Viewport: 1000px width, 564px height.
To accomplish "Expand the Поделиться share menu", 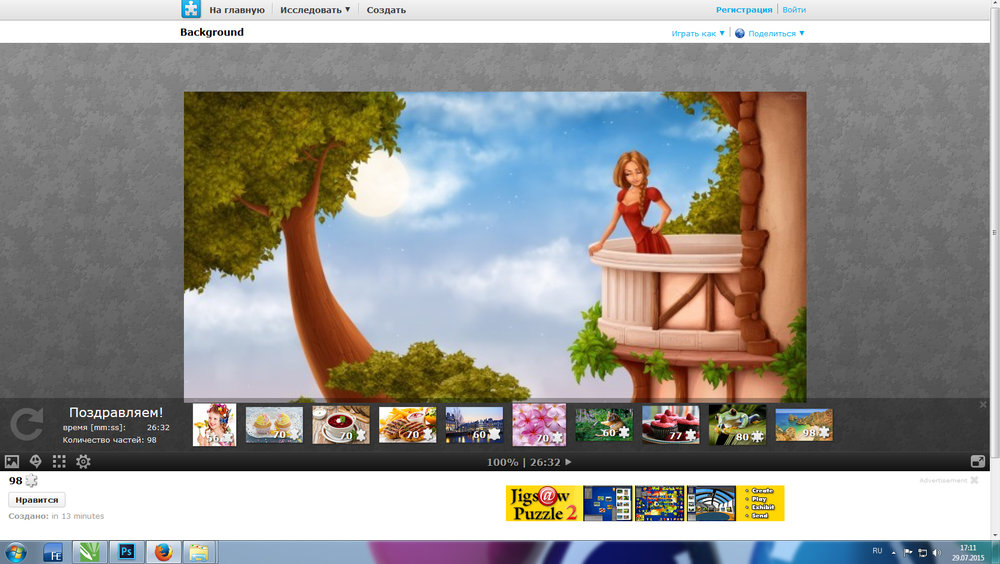I will coord(770,33).
